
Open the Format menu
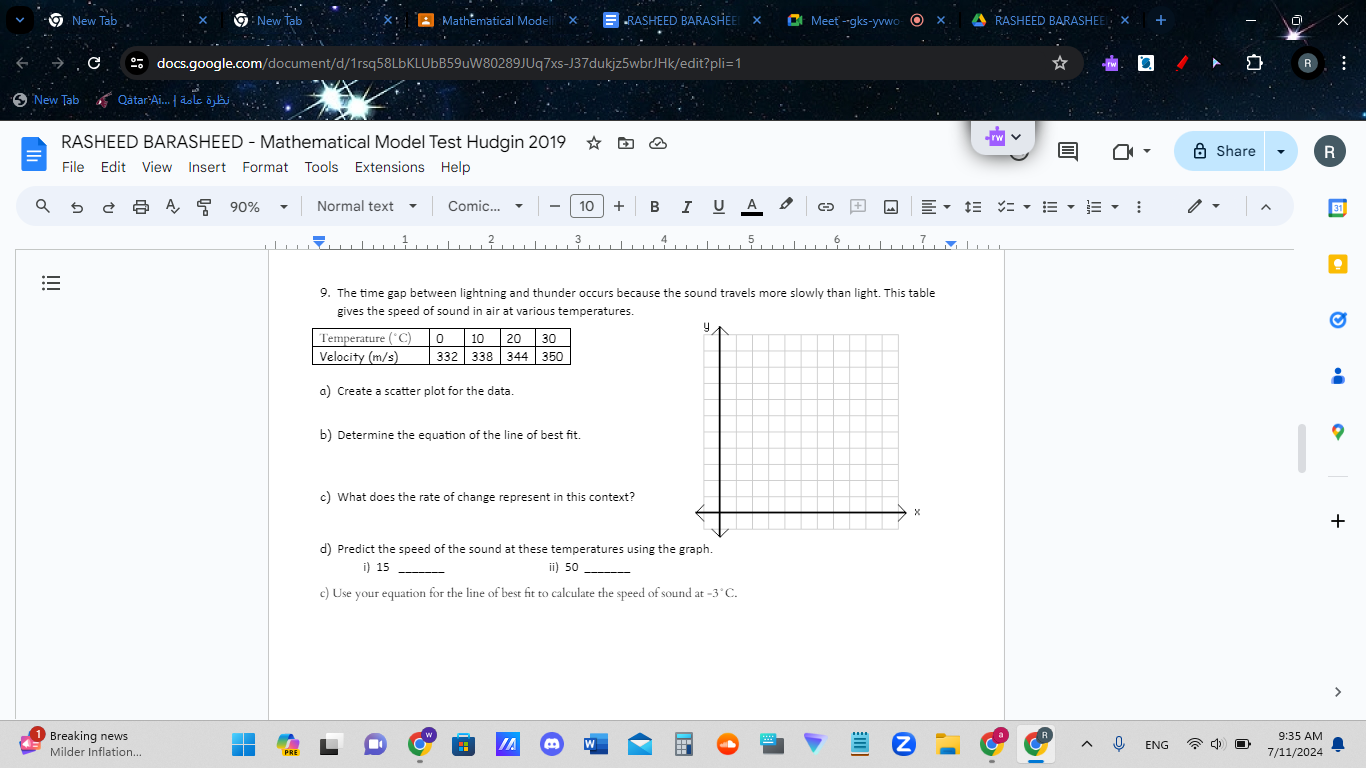[265, 167]
